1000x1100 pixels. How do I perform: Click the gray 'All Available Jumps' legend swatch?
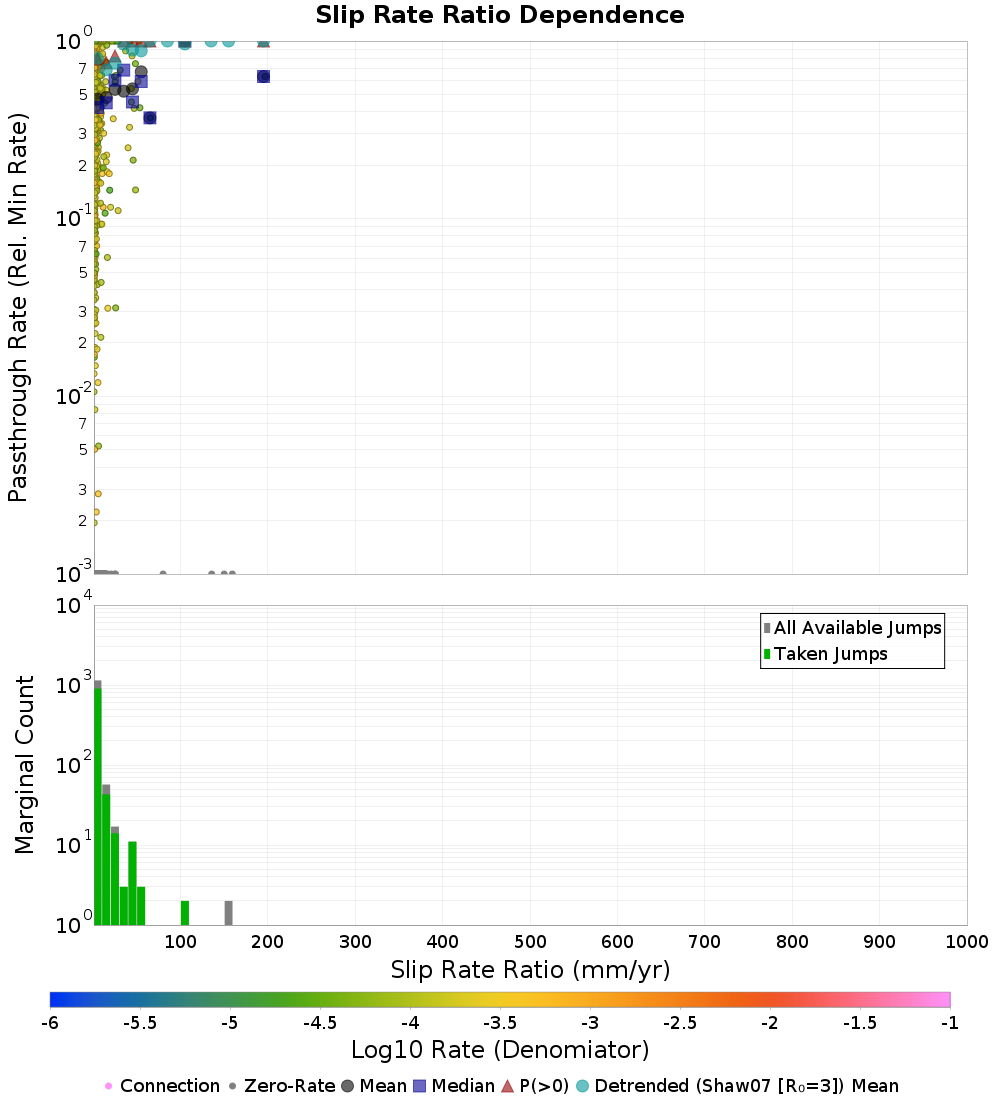click(x=767, y=628)
